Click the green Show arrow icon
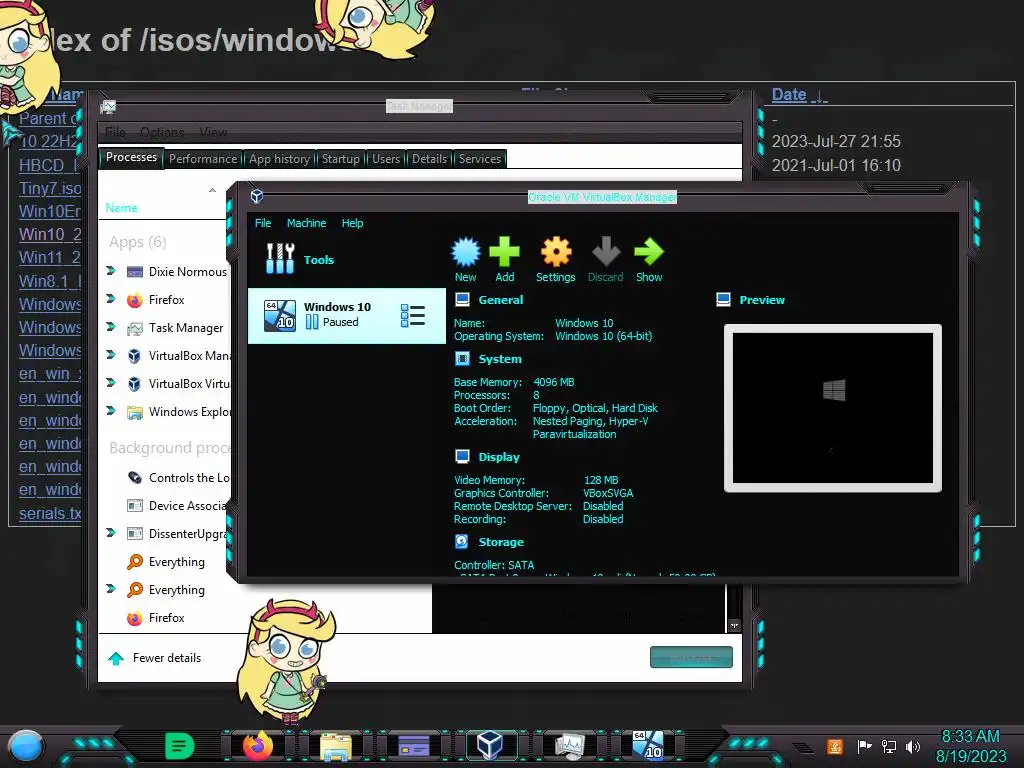The width and height of the screenshot is (1024, 768). click(648, 252)
